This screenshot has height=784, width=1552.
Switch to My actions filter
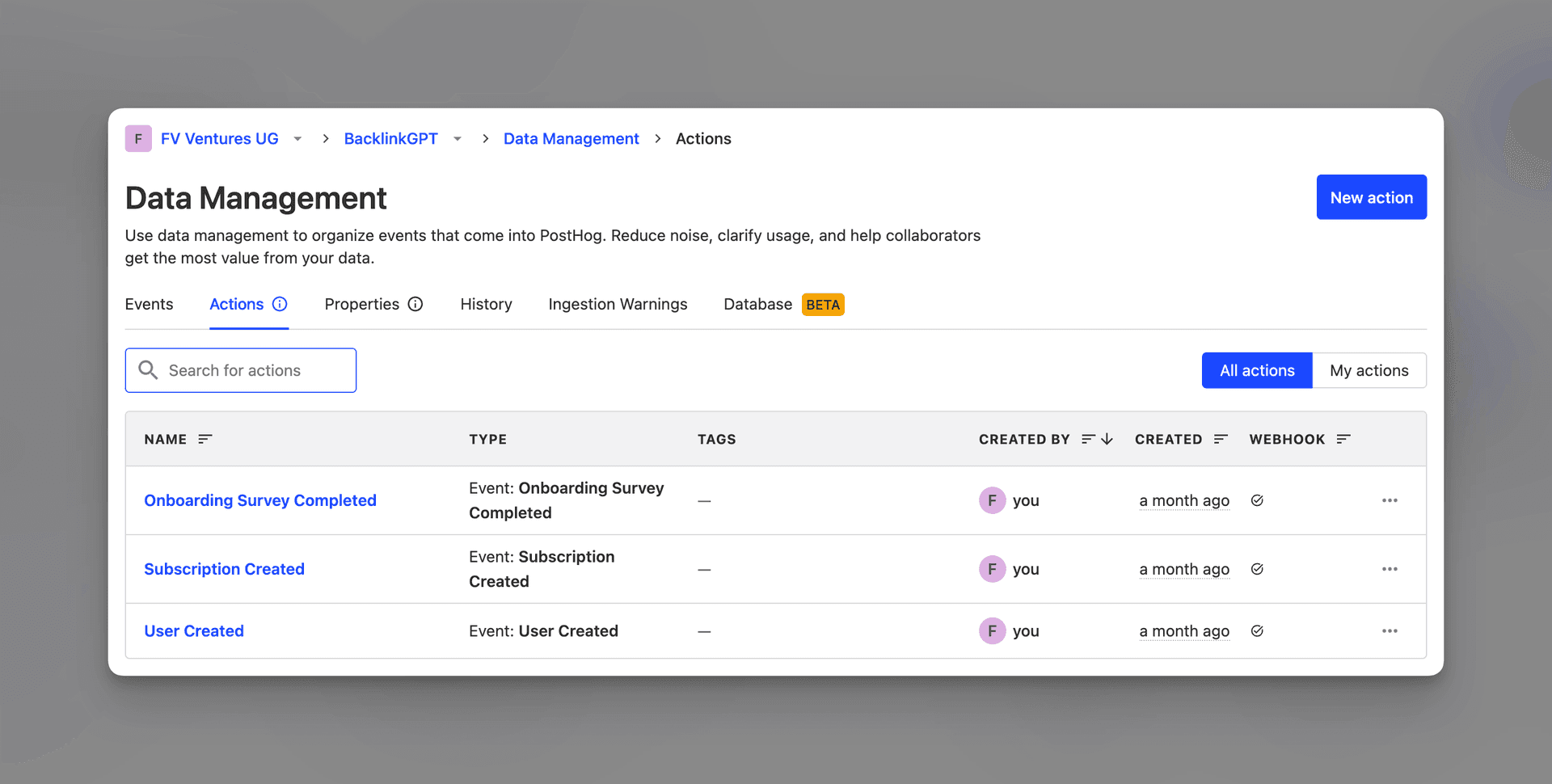(1369, 370)
